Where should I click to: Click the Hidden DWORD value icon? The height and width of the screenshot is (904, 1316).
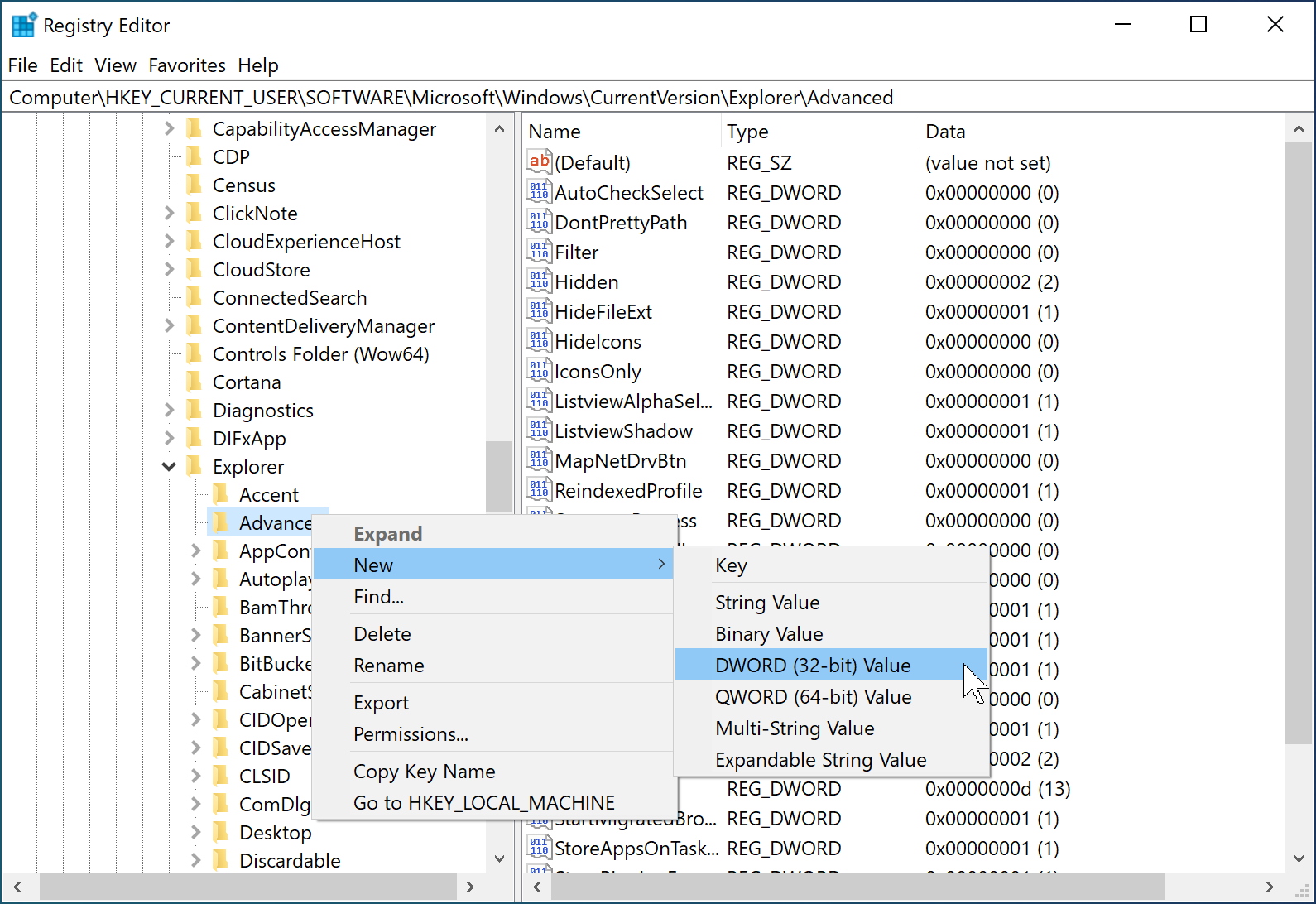pos(539,281)
